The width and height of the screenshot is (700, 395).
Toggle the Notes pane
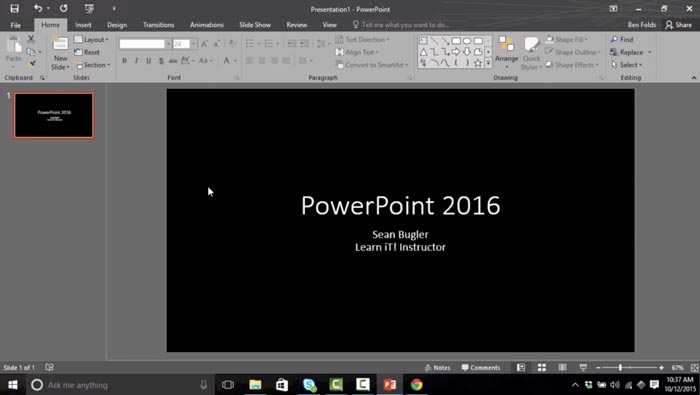coord(438,368)
